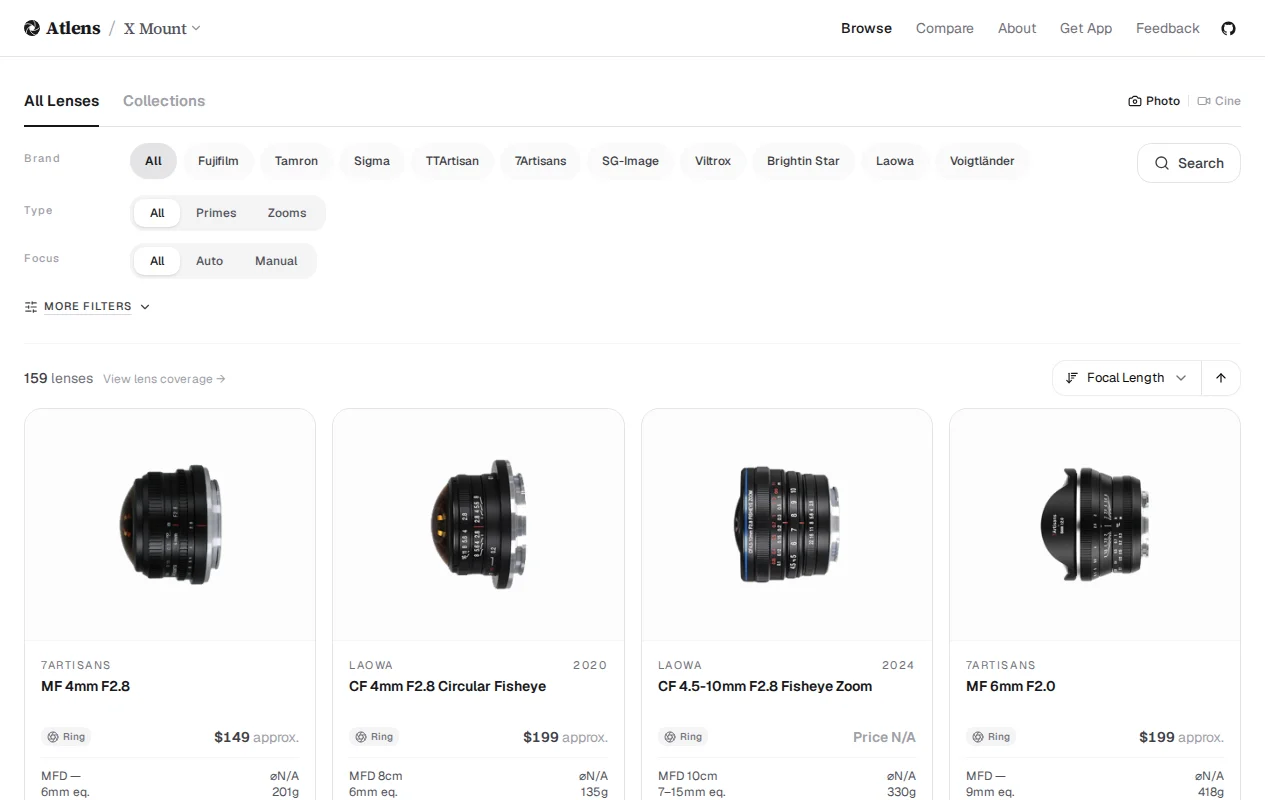Filter by Fujifilm brand
Viewport: 1280px width, 800px height.
click(x=218, y=161)
